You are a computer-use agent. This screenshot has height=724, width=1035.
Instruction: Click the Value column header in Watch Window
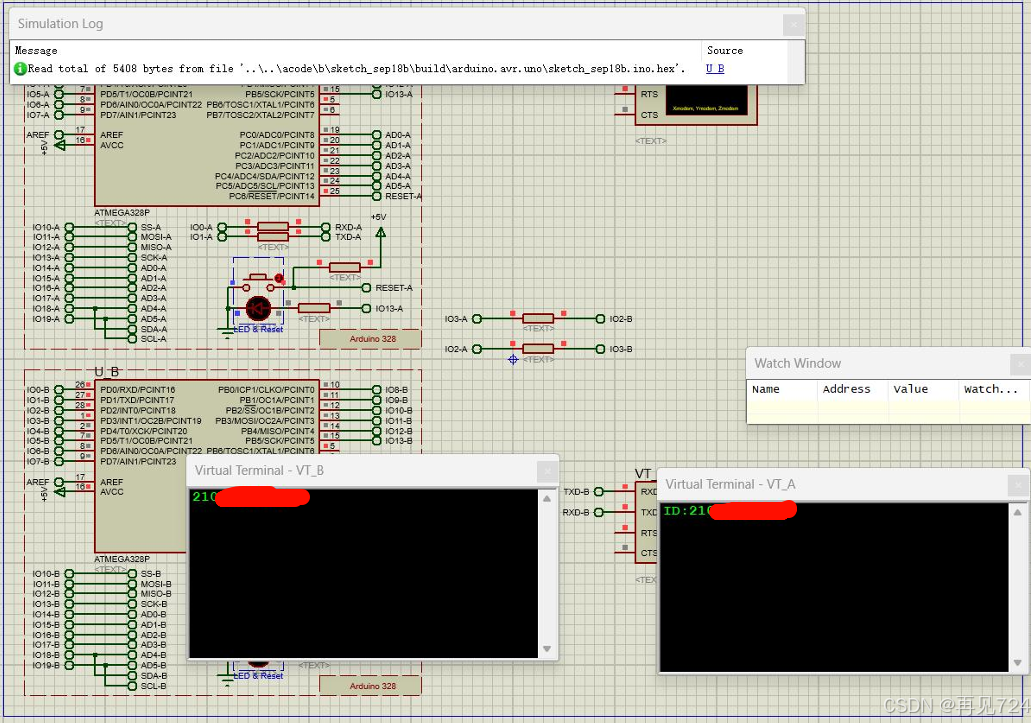coord(911,389)
